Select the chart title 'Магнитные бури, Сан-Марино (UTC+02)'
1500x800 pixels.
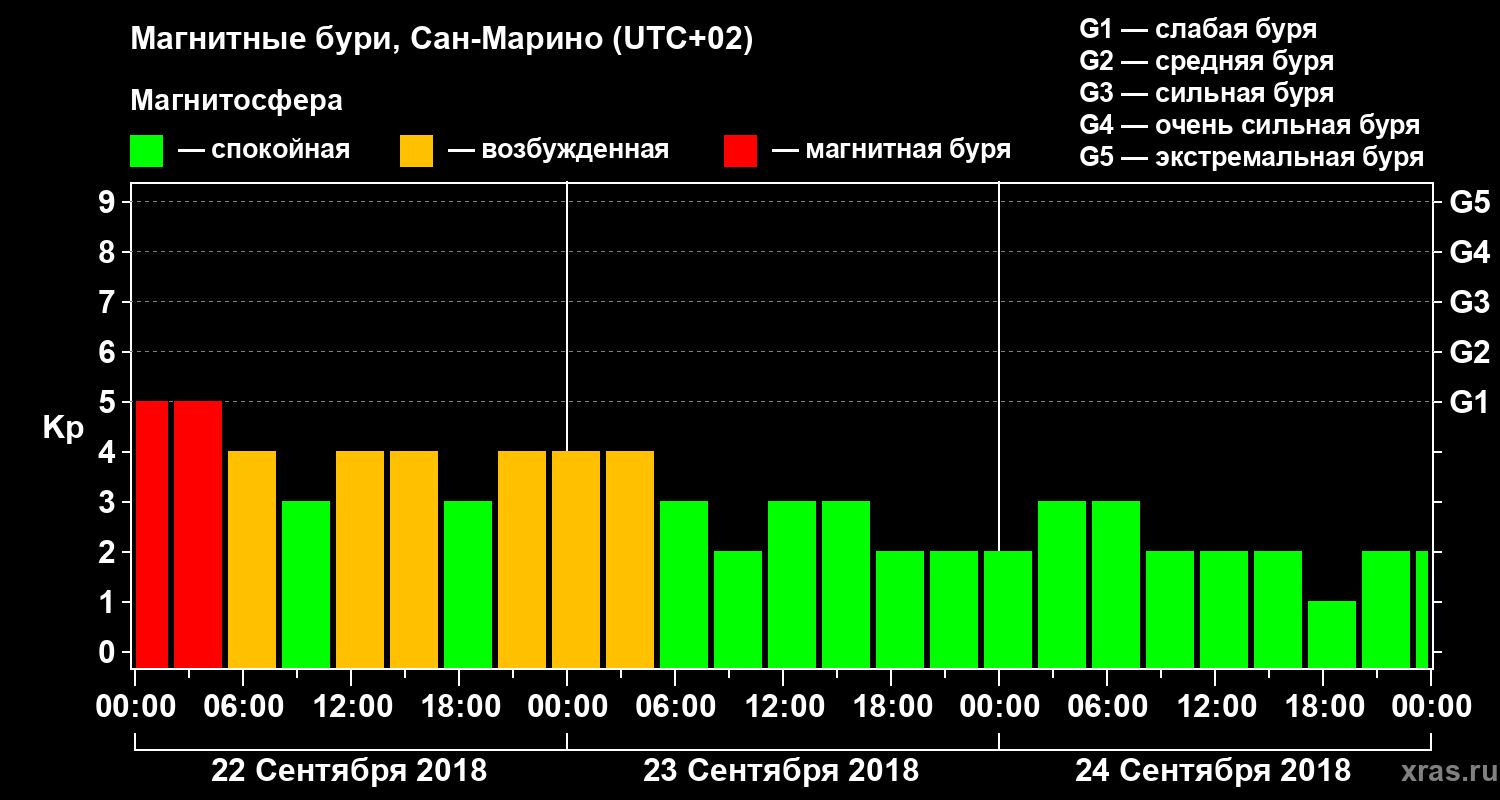pos(441,40)
